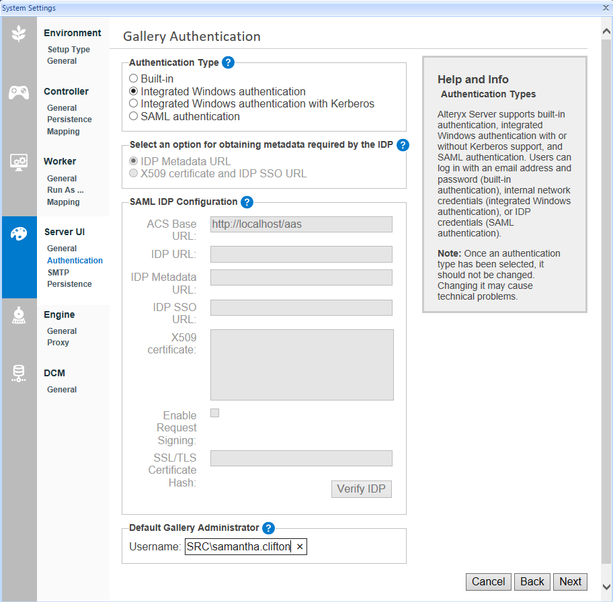Image resolution: width=613 pixels, height=602 pixels.
Task: Open Controller Persistence page
Action: (70, 119)
